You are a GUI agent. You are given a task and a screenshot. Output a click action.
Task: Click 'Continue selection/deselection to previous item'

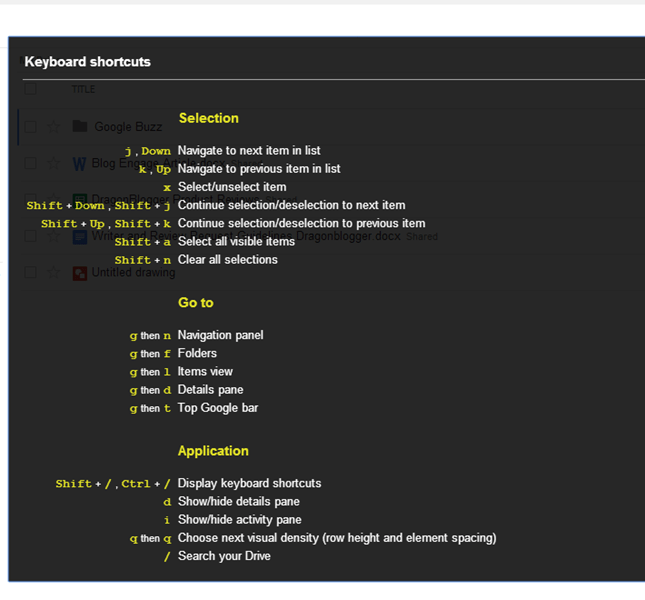302,223
